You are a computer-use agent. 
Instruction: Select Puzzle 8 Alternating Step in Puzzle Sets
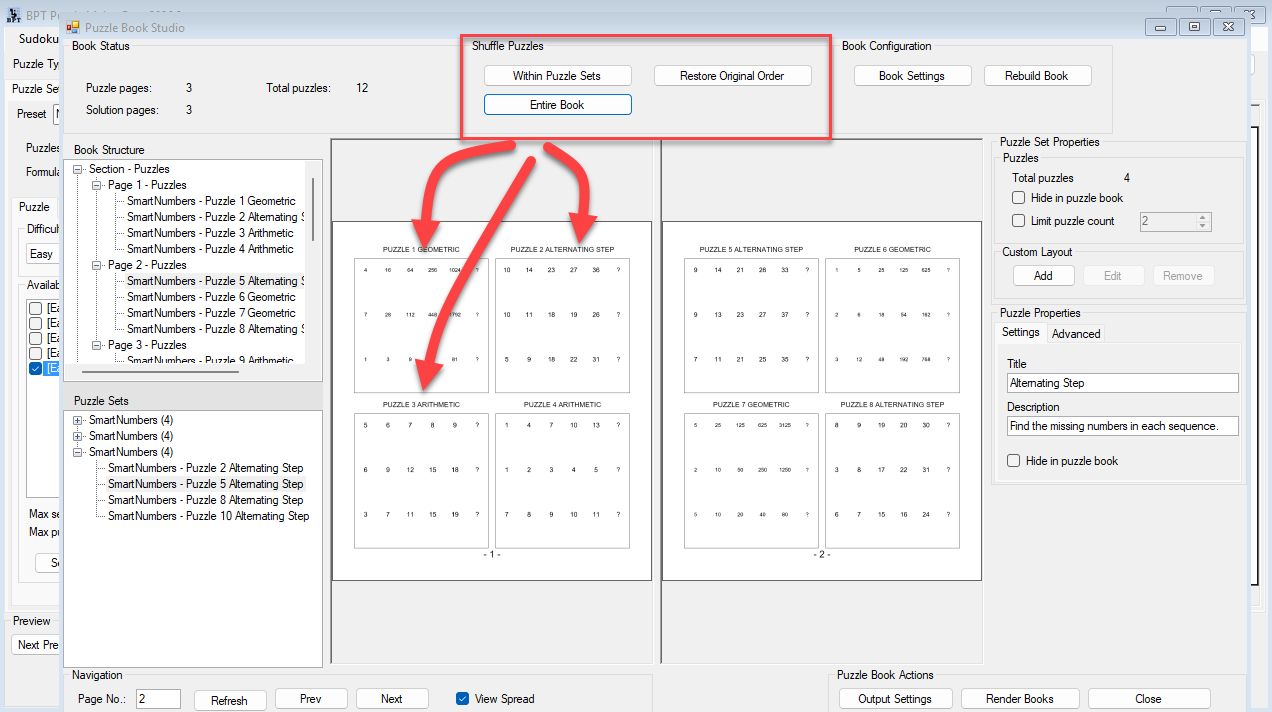pos(205,500)
